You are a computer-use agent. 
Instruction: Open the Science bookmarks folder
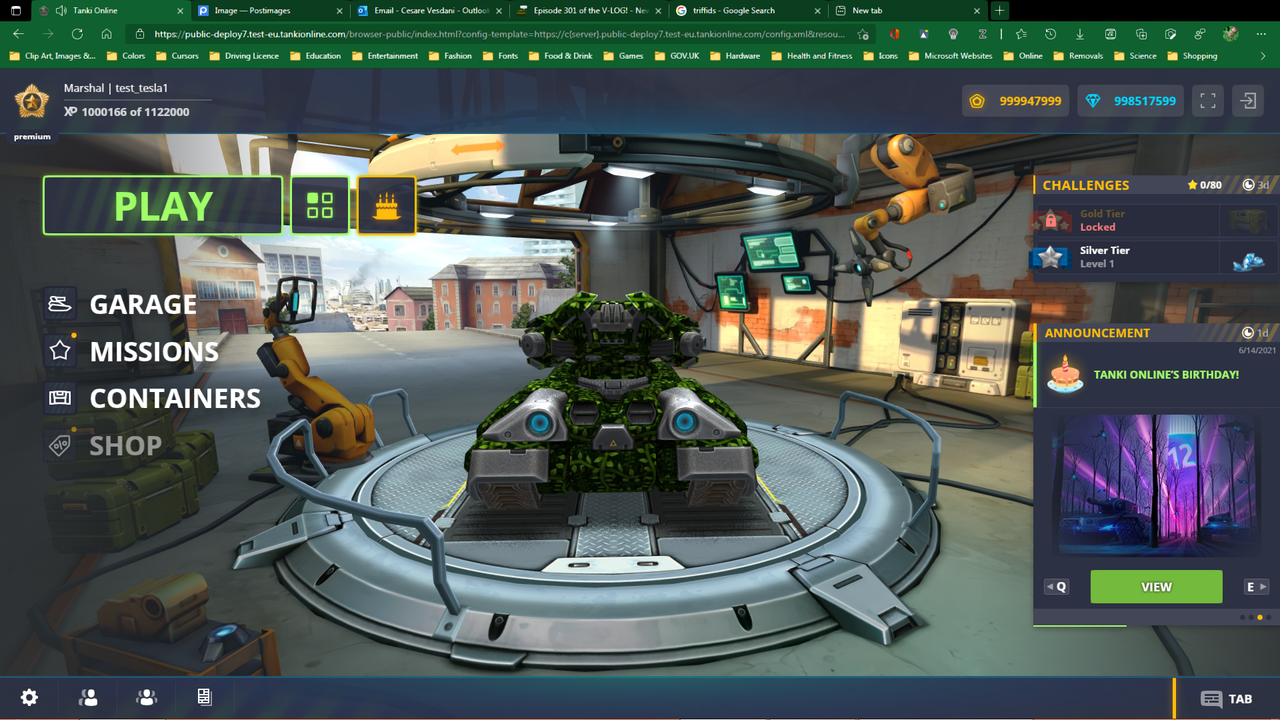[1135, 56]
